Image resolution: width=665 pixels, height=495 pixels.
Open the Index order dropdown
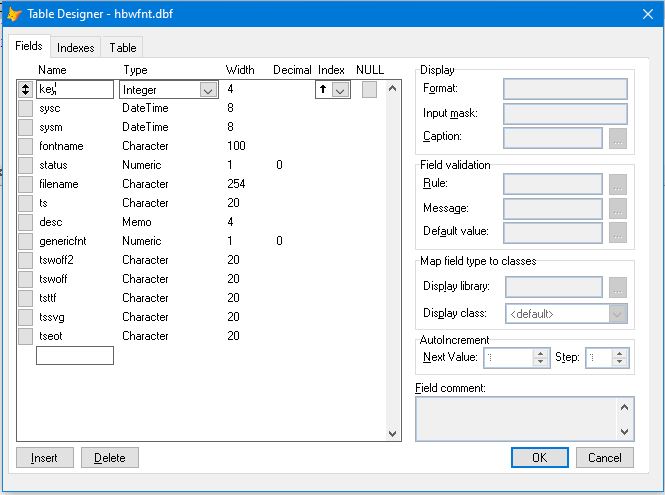(340, 90)
